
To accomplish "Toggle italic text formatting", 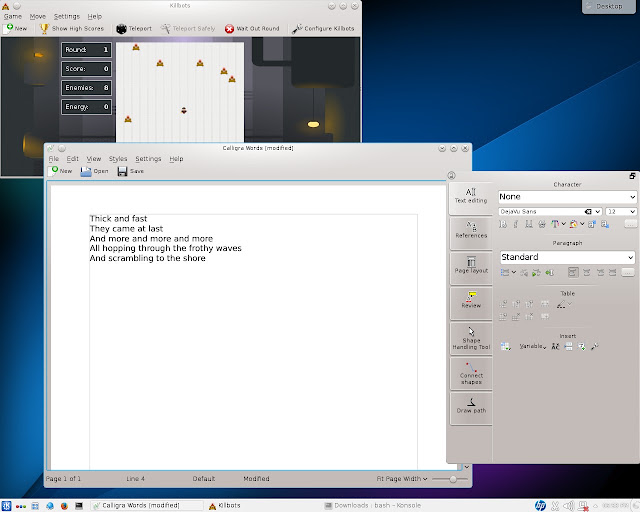I will pos(516,224).
